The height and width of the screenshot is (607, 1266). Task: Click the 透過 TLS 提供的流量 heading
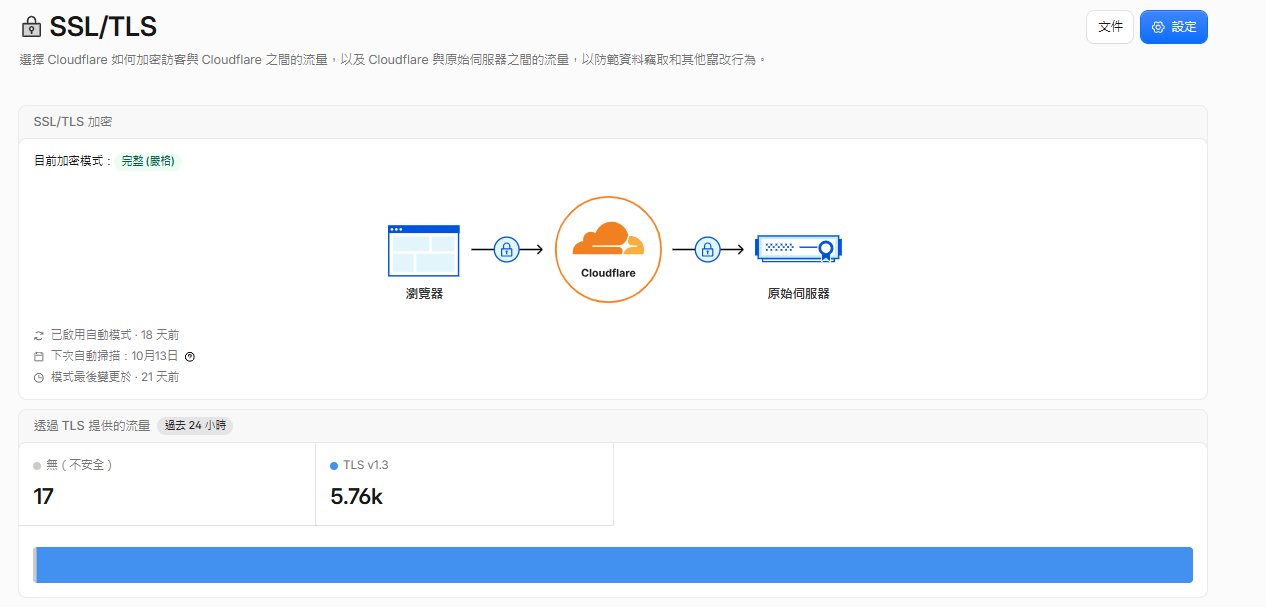point(92,425)
